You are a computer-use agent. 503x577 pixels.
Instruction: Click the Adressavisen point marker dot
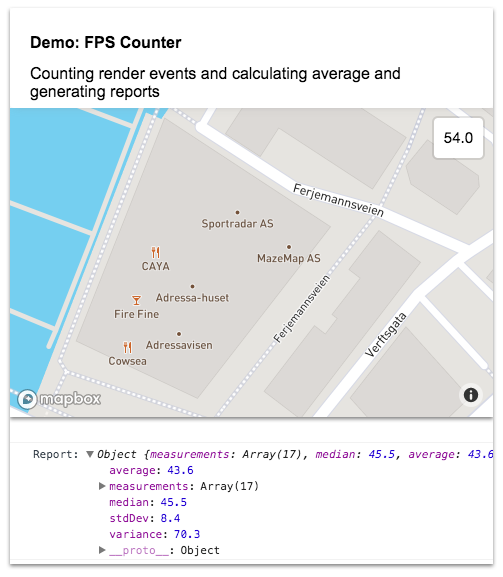[179, 334]
